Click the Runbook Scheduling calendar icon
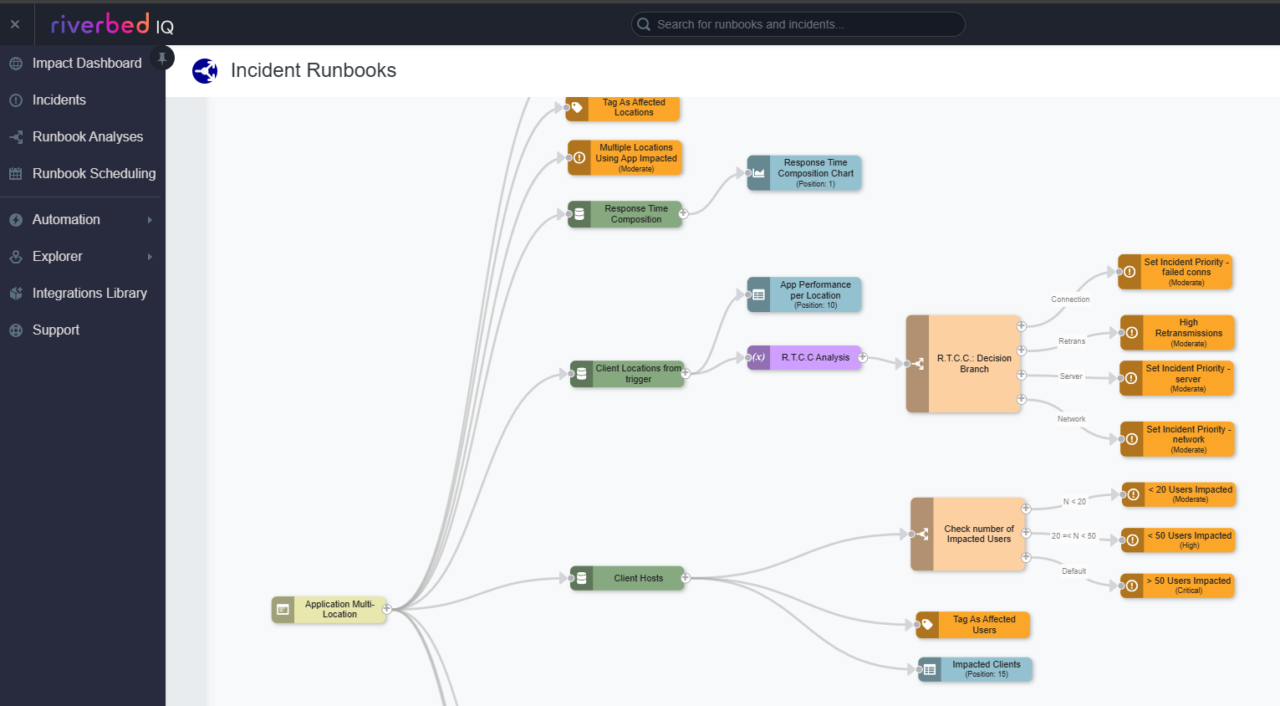Image resolution: width=1280 pixels, height=706 pixels. [x=15, y=173]
